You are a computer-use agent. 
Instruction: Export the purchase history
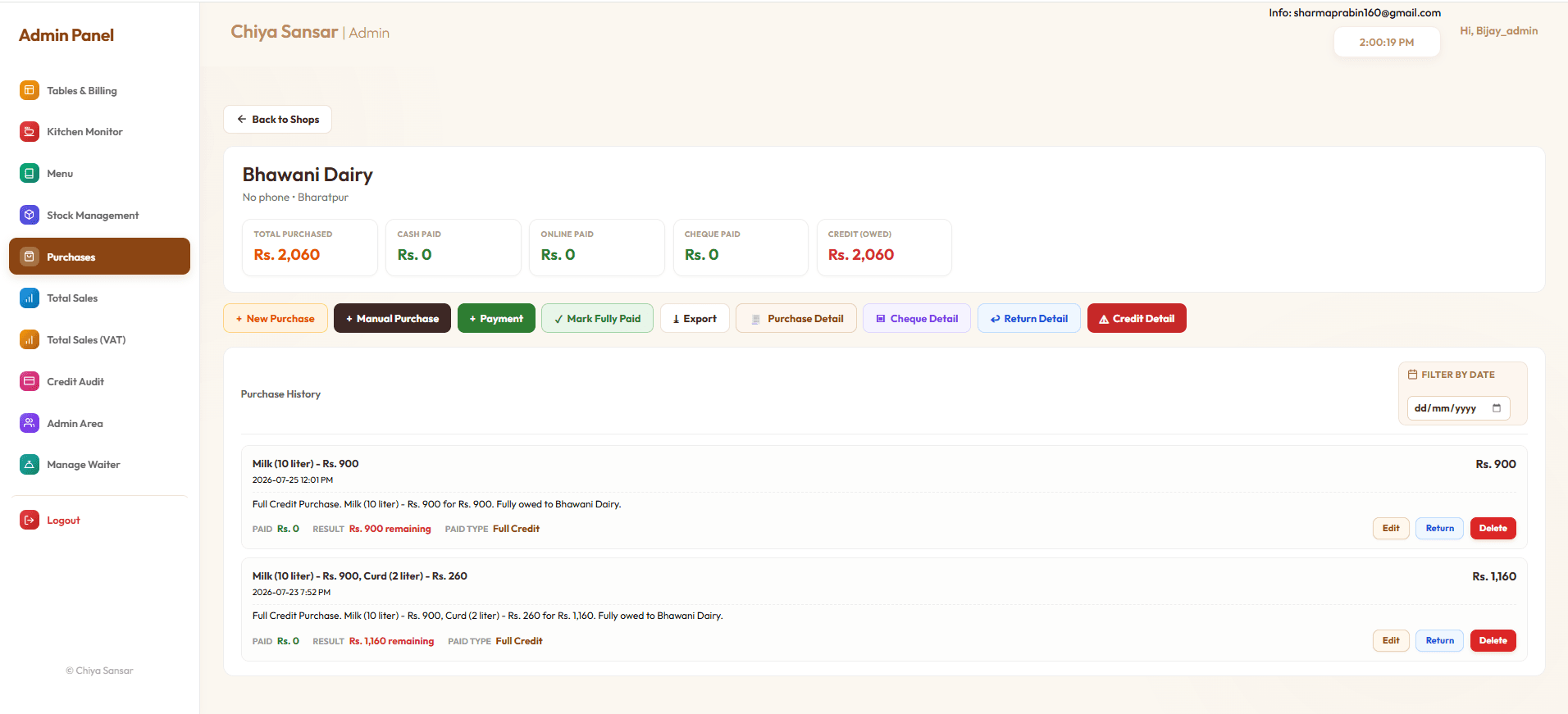695,318
